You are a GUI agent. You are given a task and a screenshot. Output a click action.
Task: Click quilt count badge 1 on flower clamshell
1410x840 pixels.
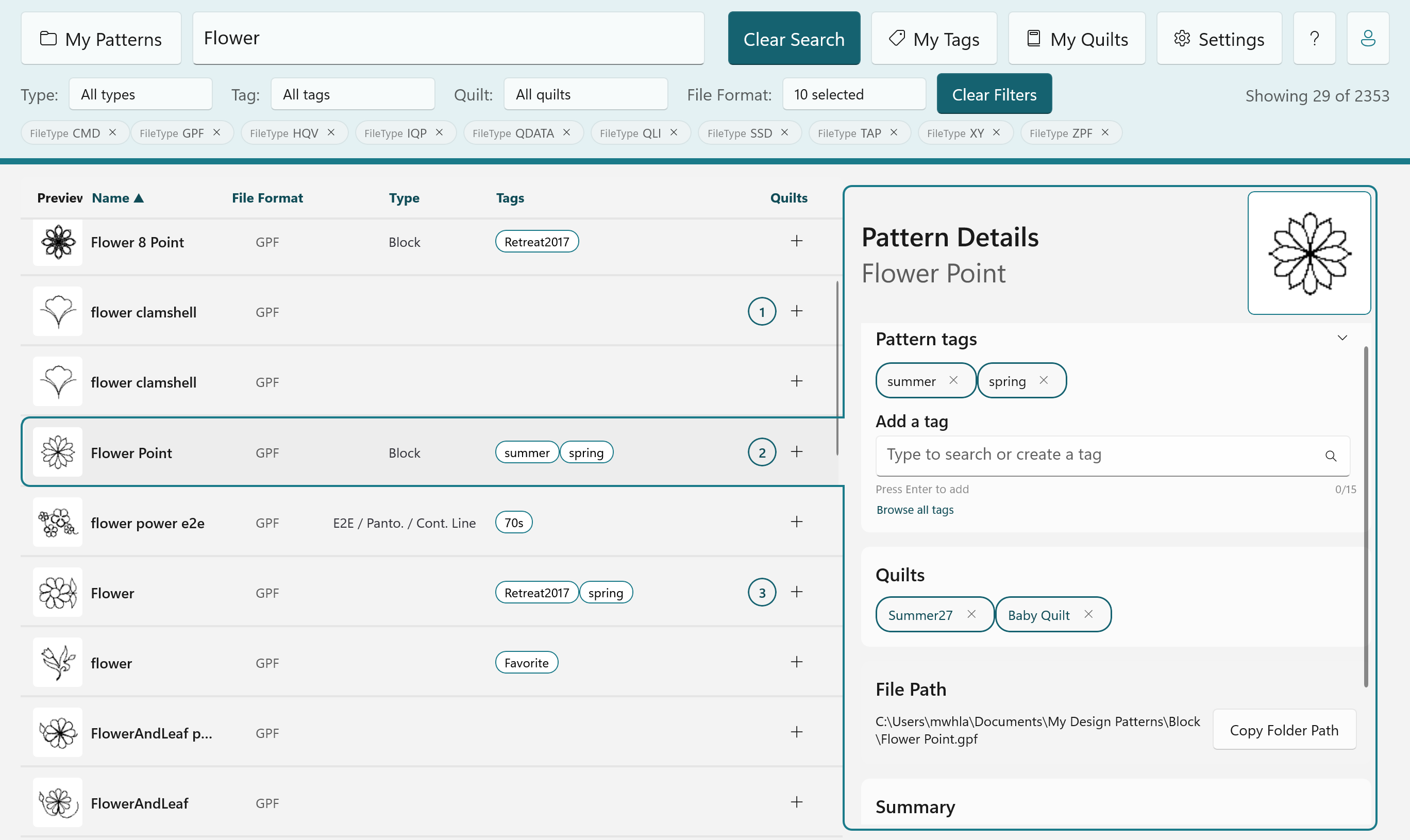point(762,312)
